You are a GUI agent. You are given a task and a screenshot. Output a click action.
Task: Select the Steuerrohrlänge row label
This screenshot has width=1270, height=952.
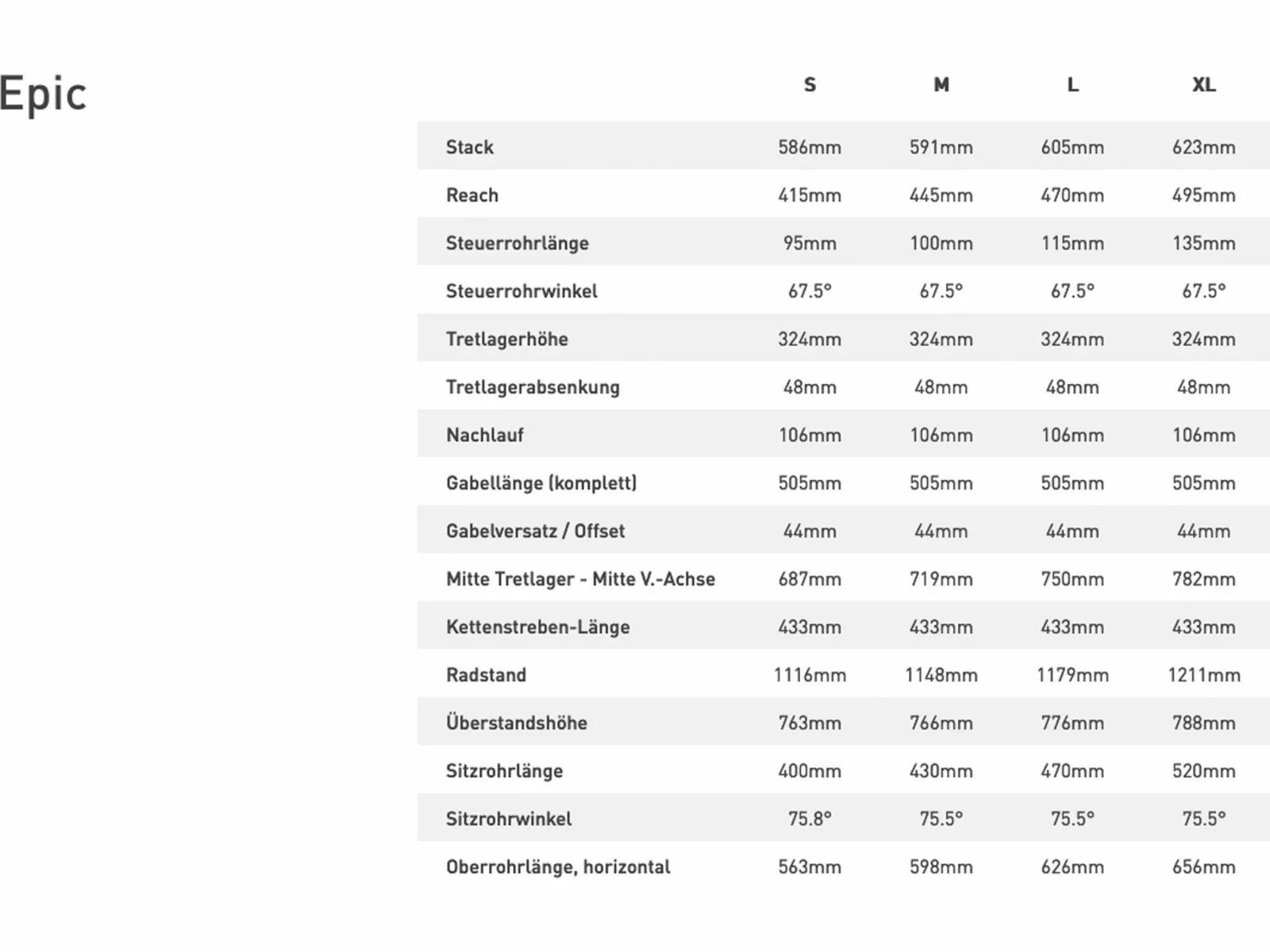pyautogui.click(x=518, y=243)
